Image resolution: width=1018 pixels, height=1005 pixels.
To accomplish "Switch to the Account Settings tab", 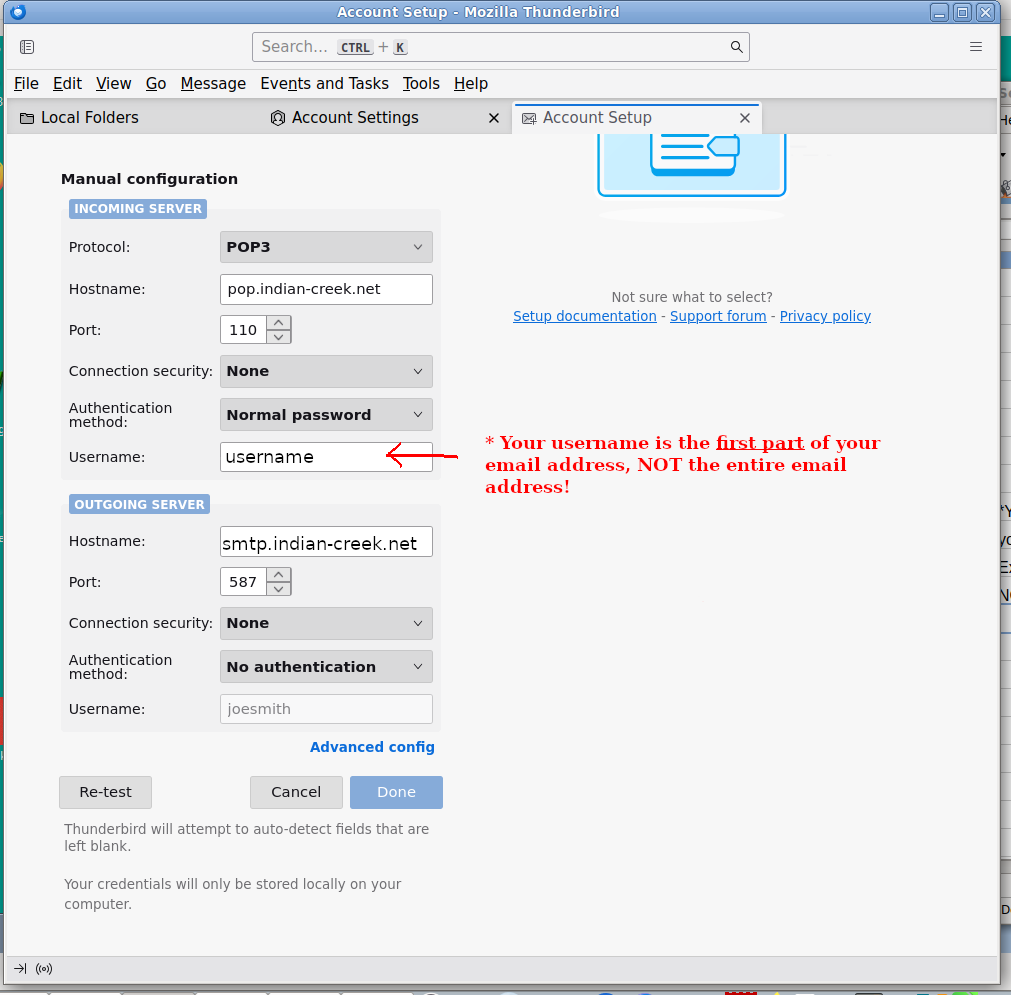I will coord(355,118).
